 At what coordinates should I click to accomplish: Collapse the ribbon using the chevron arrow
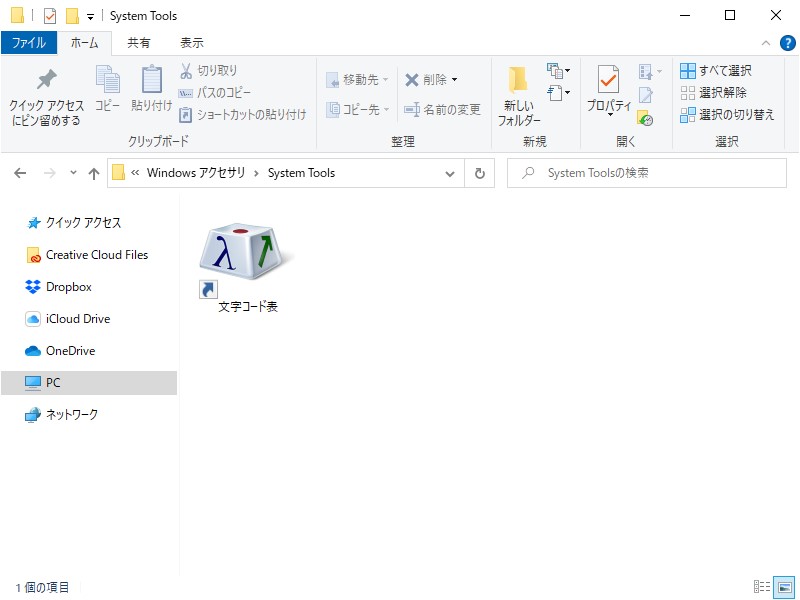pos(765,42)
